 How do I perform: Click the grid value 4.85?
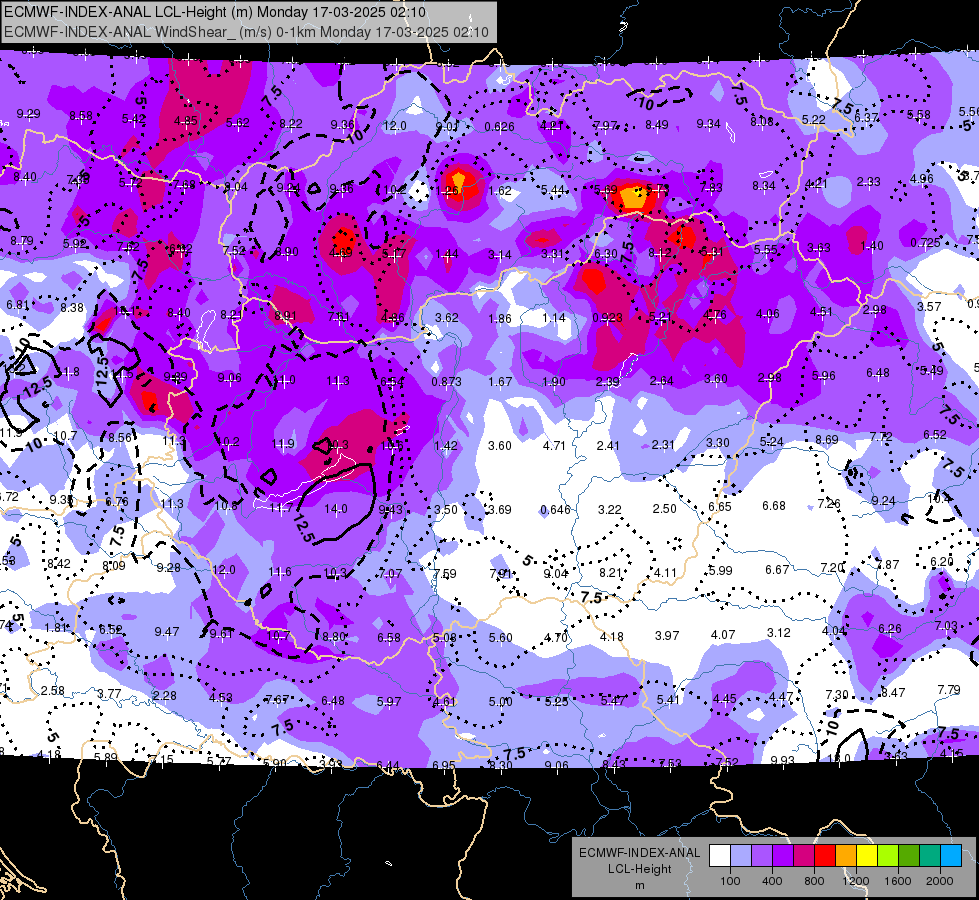click(185, 121)
